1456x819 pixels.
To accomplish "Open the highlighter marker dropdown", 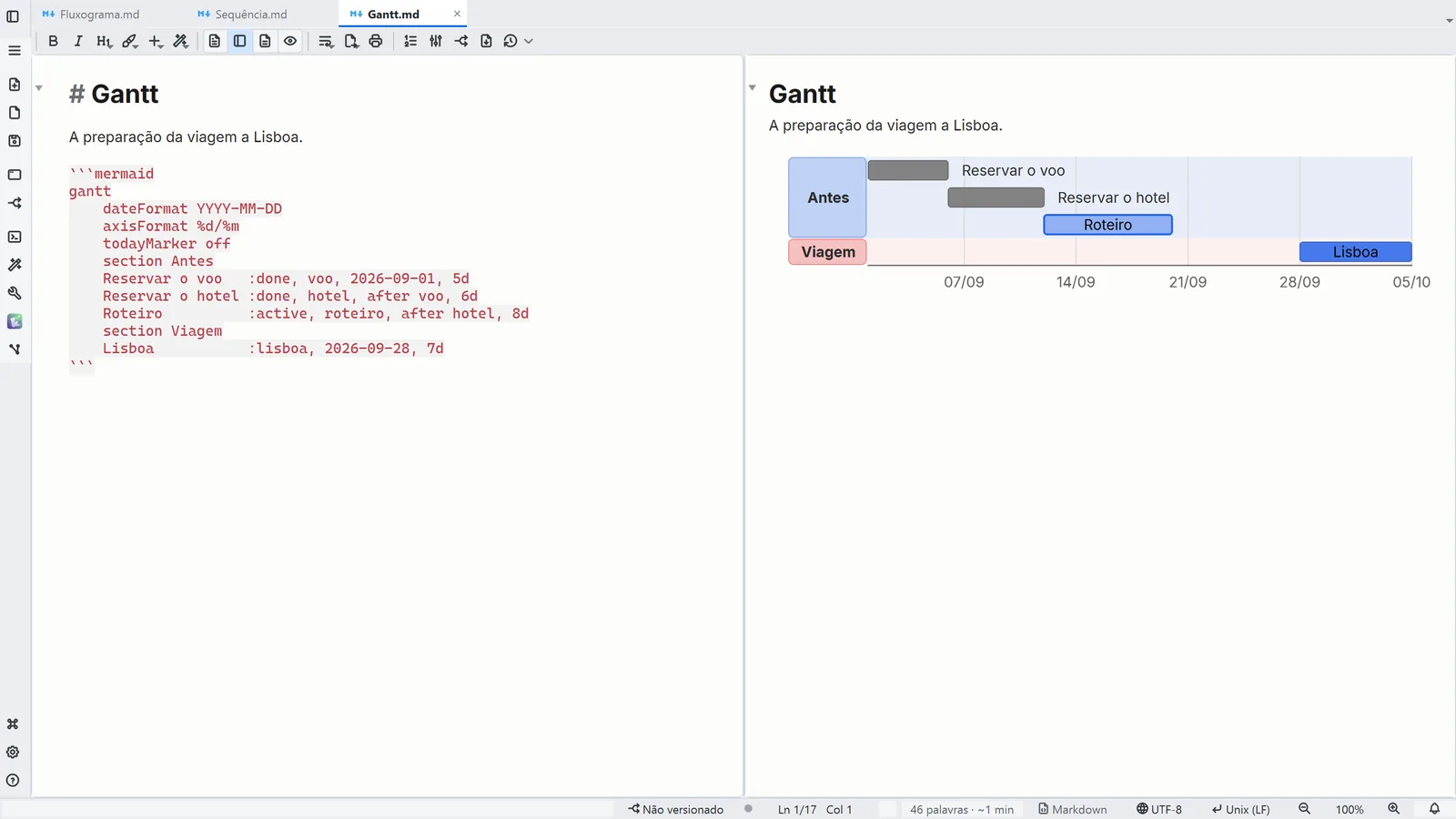I will (130, 41).
